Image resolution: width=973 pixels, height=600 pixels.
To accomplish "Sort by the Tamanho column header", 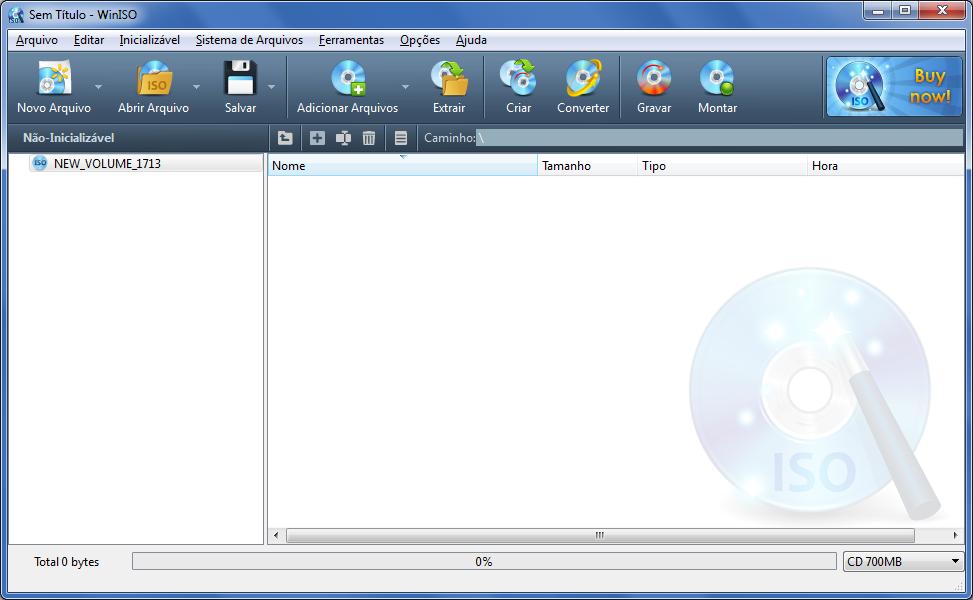I will coord(587,166).
